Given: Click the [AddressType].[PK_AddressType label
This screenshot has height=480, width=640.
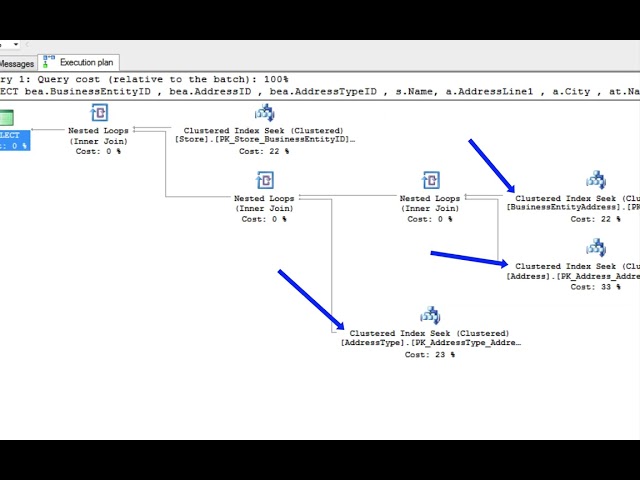Looking at the screenshot, I should click(431, 342).
